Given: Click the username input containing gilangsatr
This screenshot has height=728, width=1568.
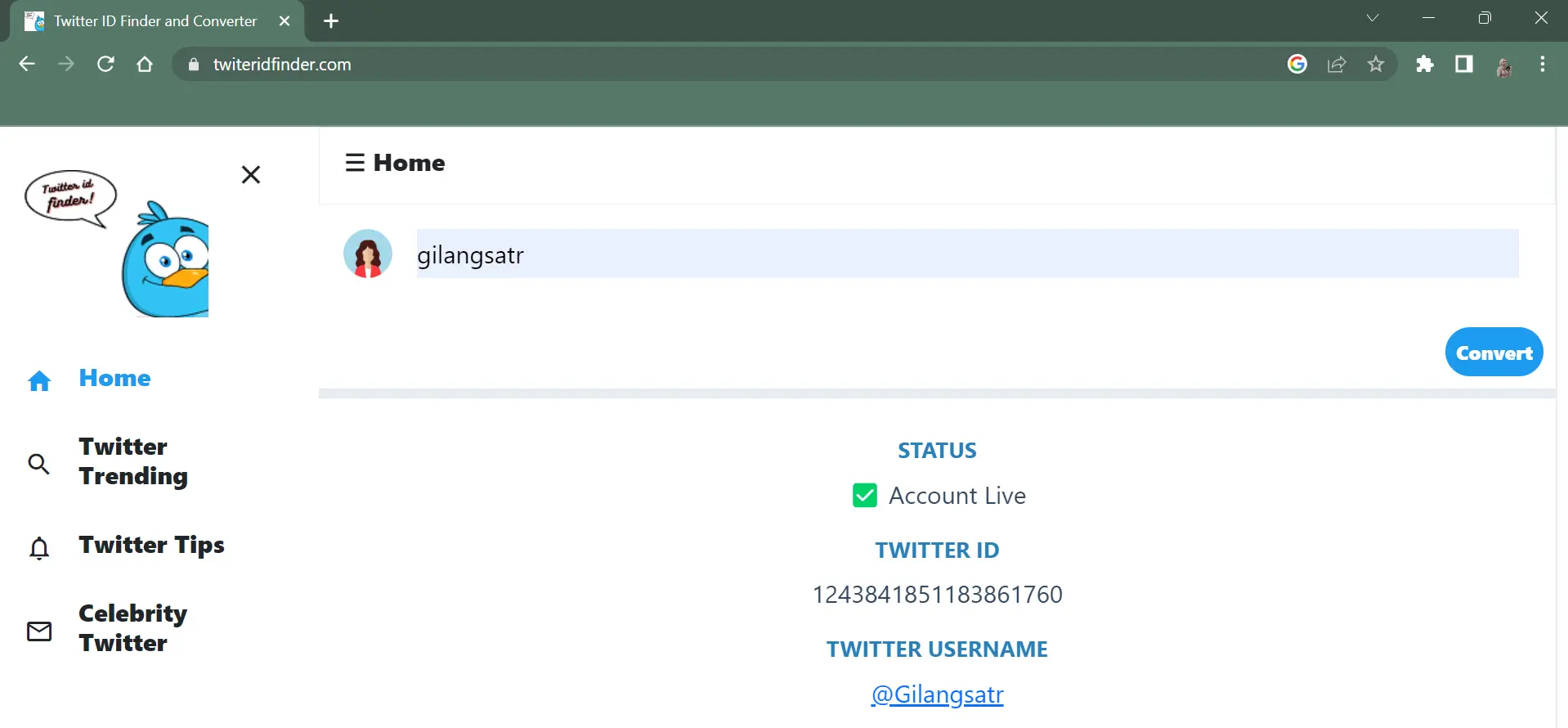Looking at the screenshot, I should [x=968, y=254].
